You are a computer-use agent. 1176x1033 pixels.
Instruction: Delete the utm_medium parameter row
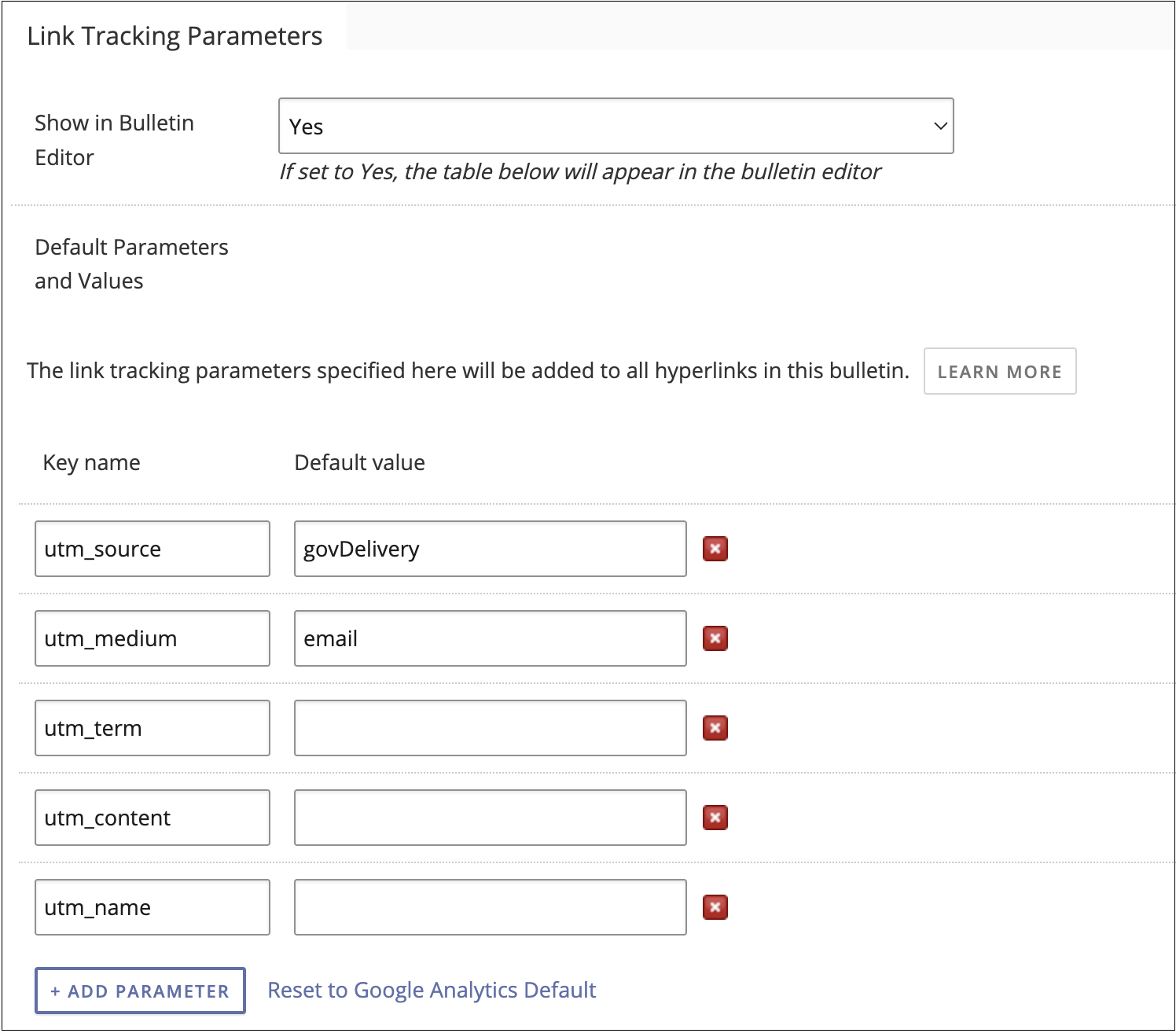[x=715, y=638]
